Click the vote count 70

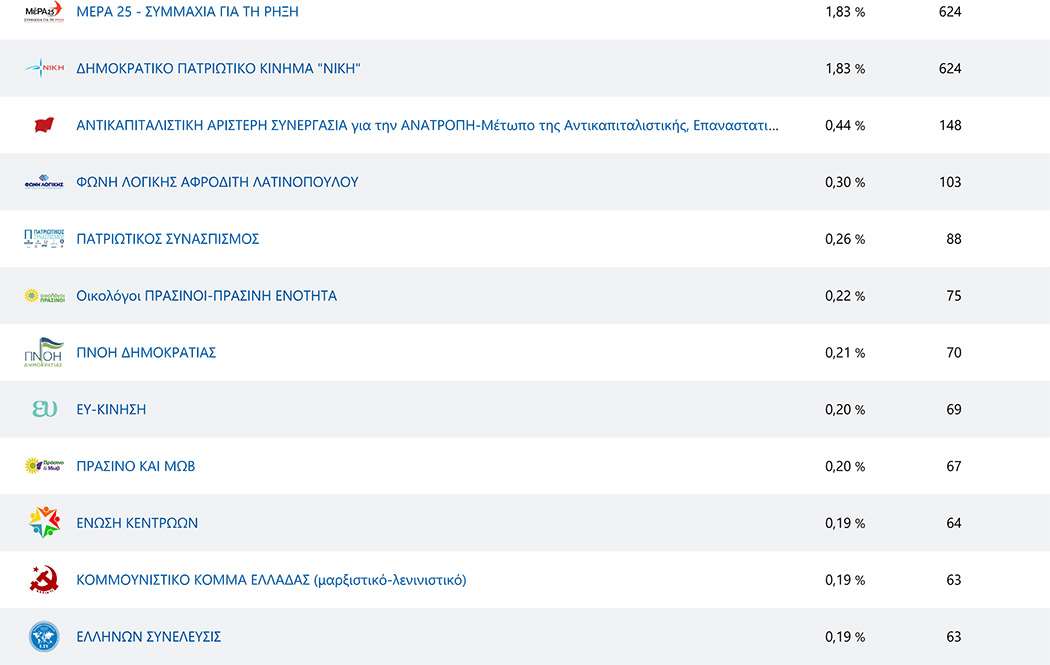click(x=954, y=353)
